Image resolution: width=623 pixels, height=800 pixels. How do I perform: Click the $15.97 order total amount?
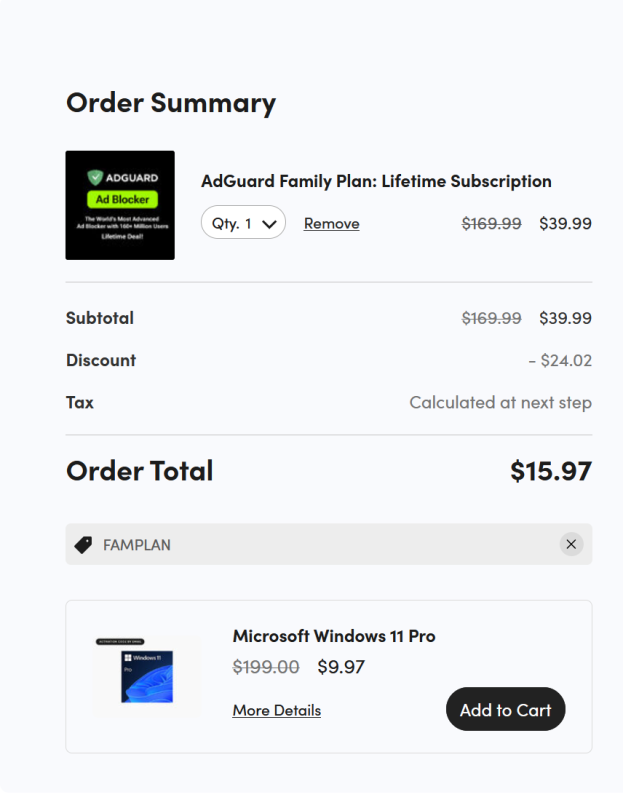[550, 471]
